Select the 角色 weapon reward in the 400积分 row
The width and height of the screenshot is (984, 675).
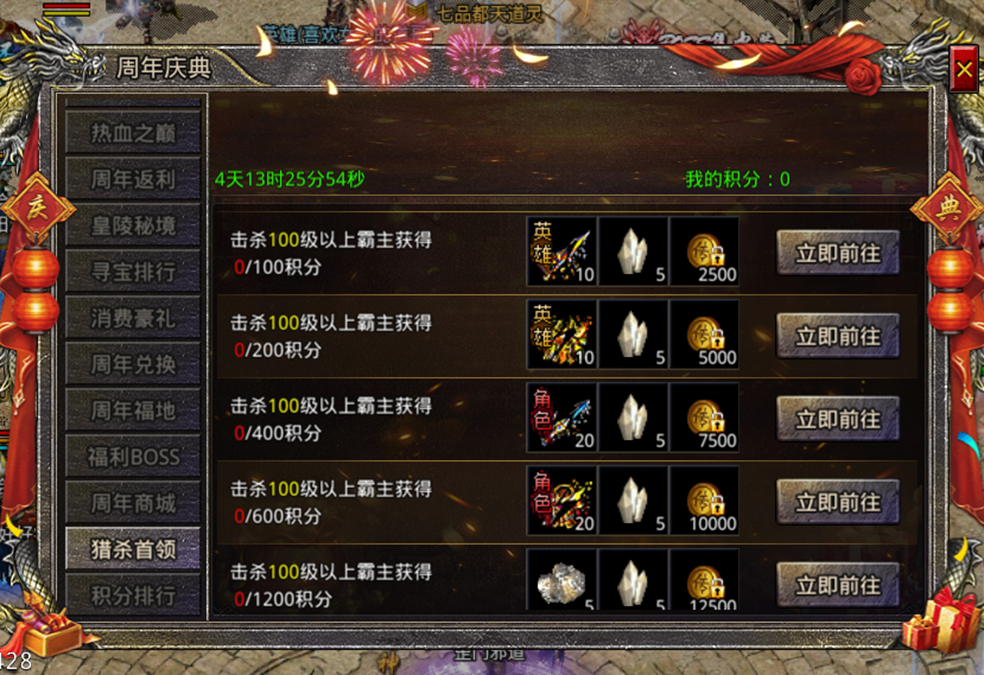click(562, 417)
